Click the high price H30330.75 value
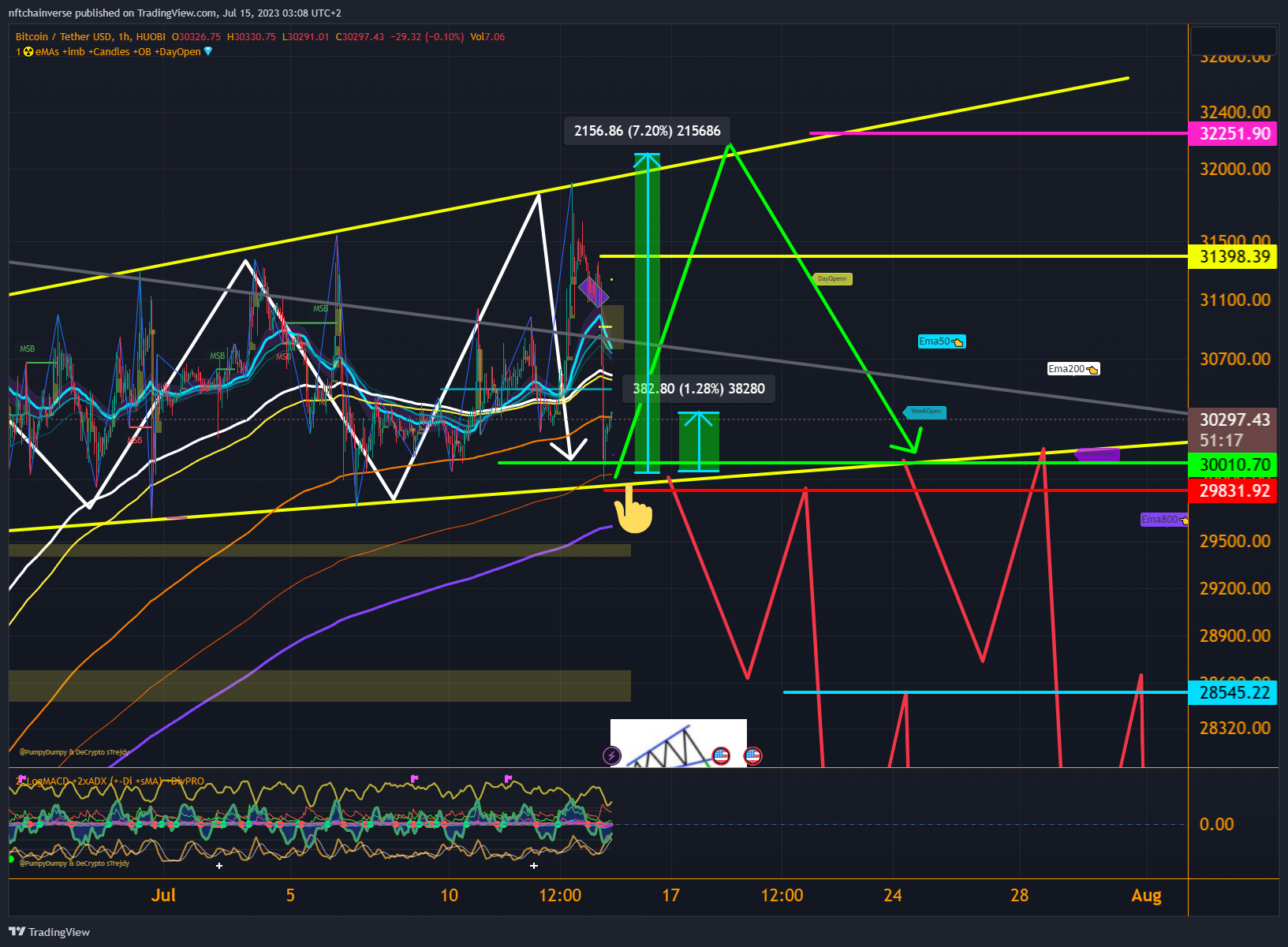 point(252,36)
